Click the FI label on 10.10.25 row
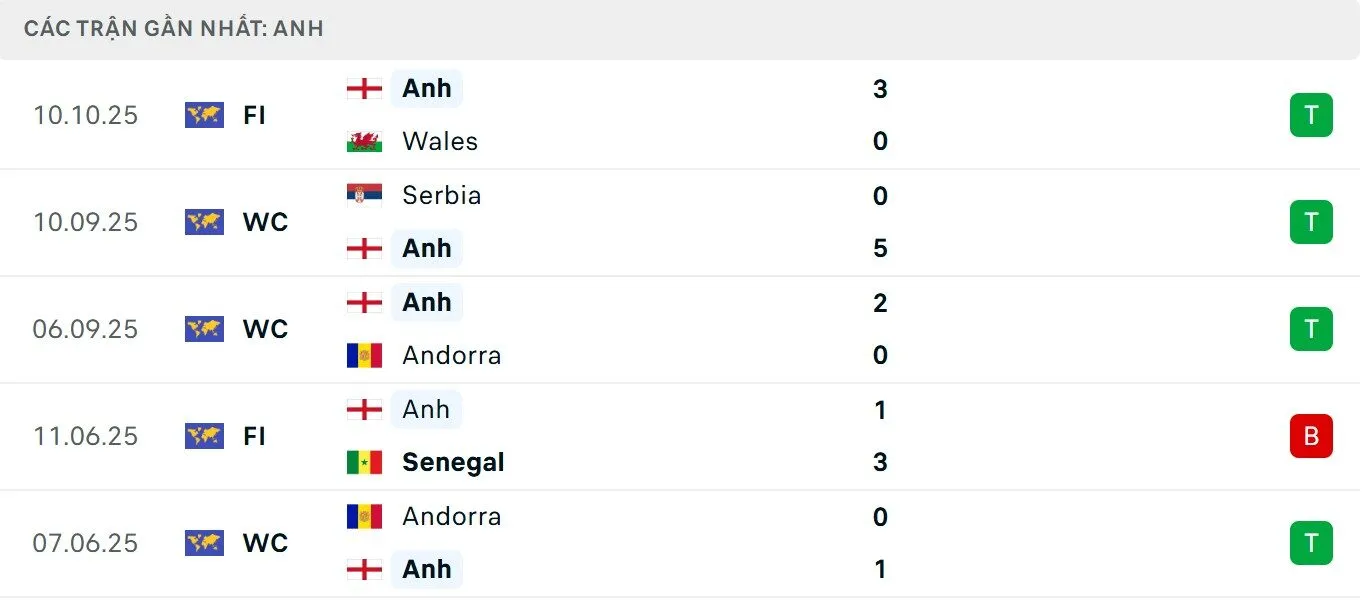The width and height of the screenshot is (1363, 614). (254, 115)
